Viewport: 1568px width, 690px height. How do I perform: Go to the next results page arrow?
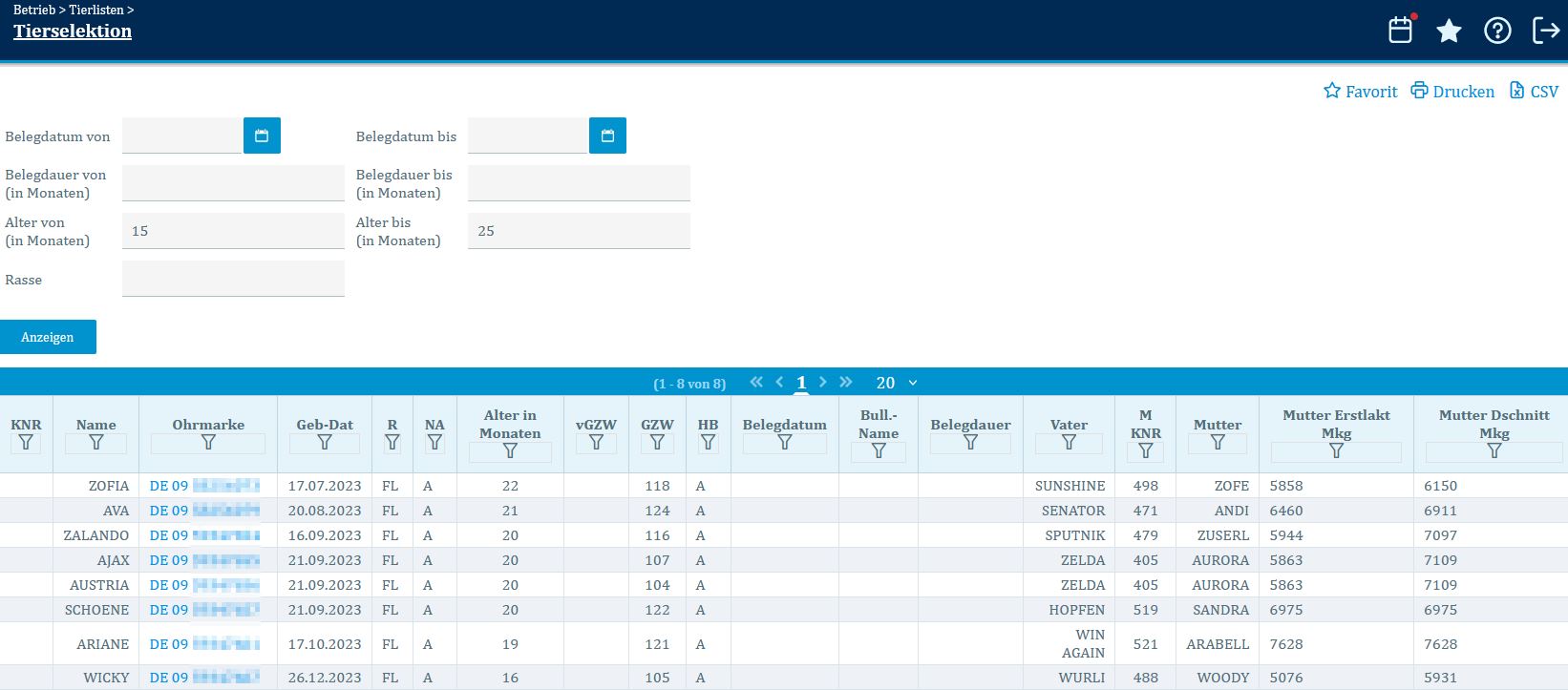tap(823, 382)
